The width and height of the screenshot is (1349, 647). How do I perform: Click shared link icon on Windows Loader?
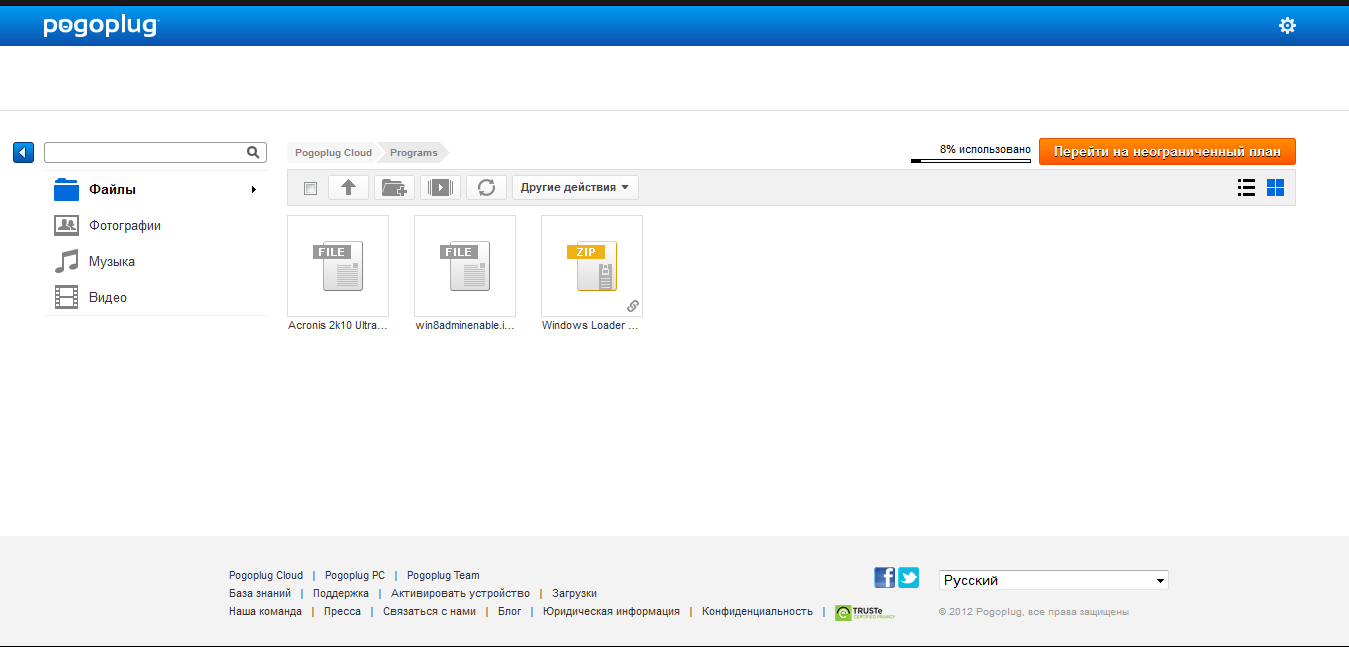pos(632,306)
